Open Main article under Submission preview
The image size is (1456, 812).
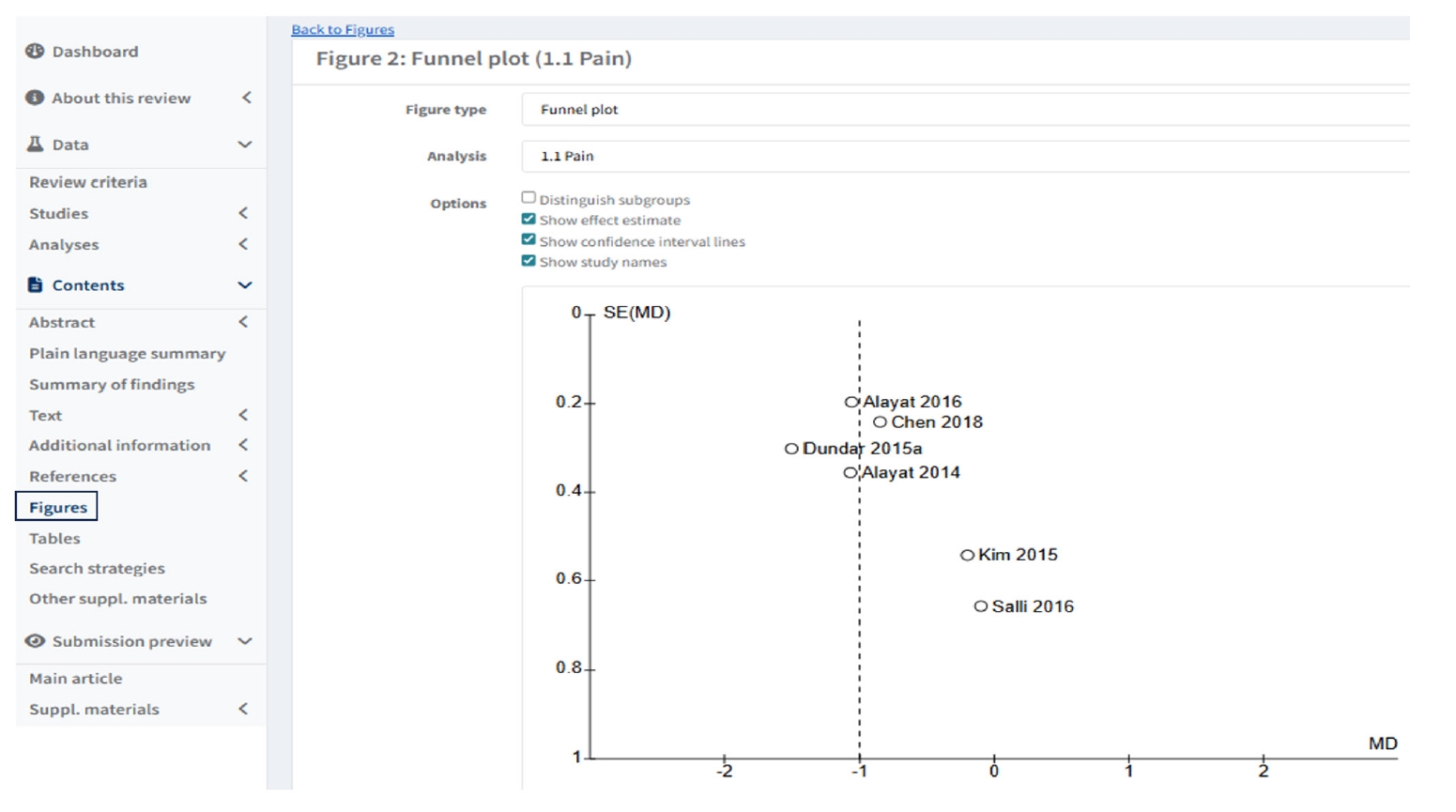click(x=75, y=678)
